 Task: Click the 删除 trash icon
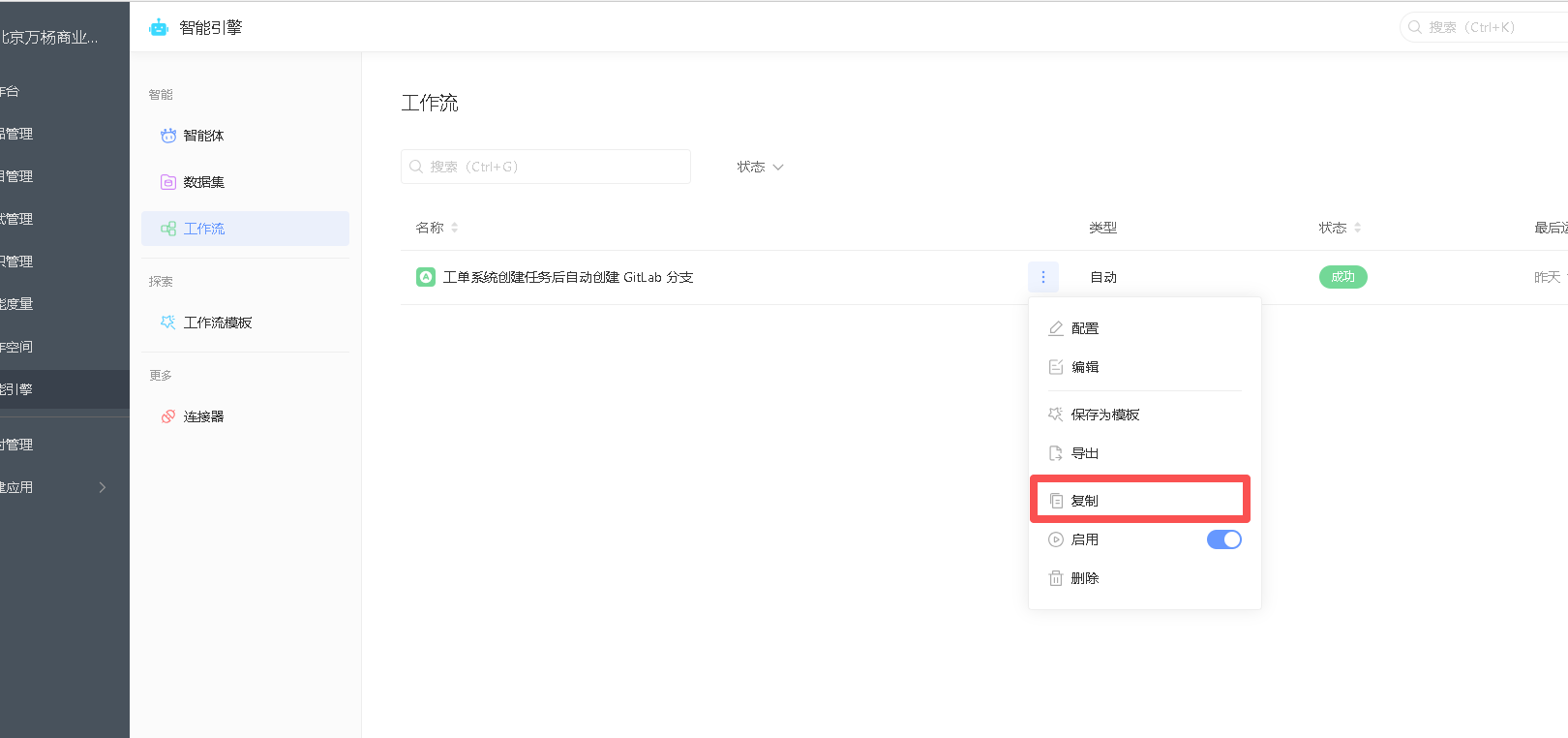point(1056,578)
